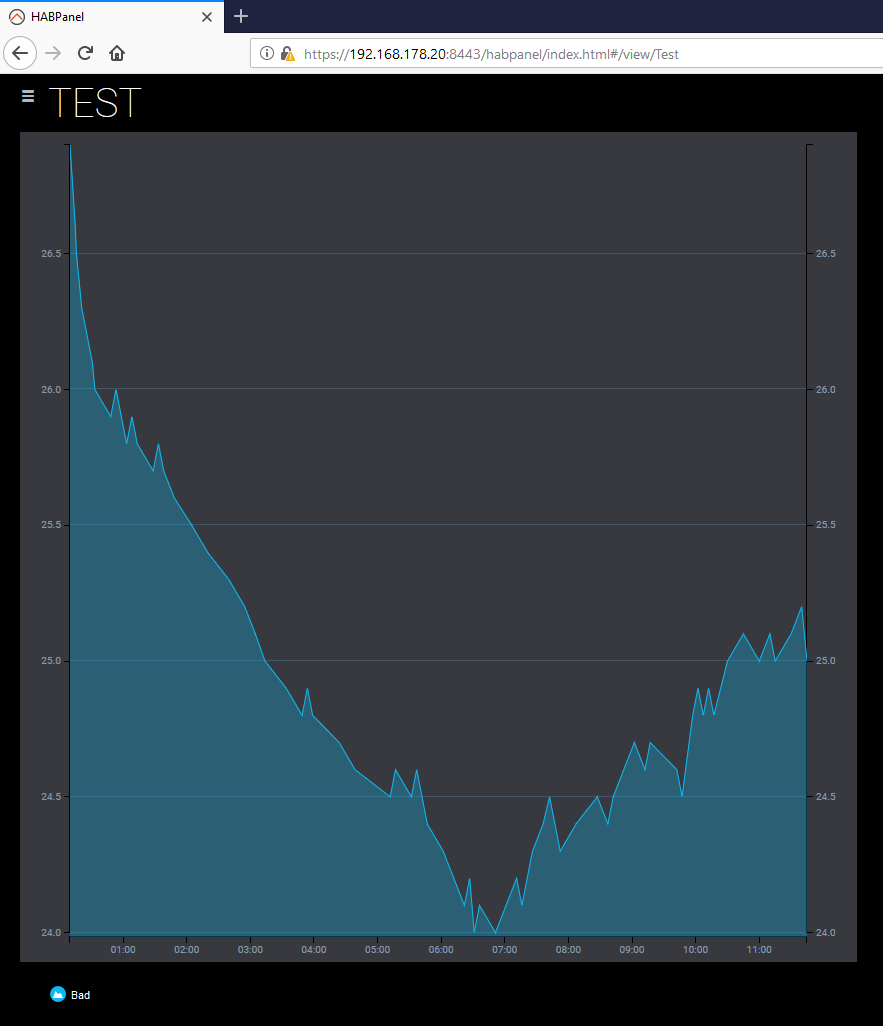
Task: Select the HABPanel browser tab
Action: [x=112, y=17]
